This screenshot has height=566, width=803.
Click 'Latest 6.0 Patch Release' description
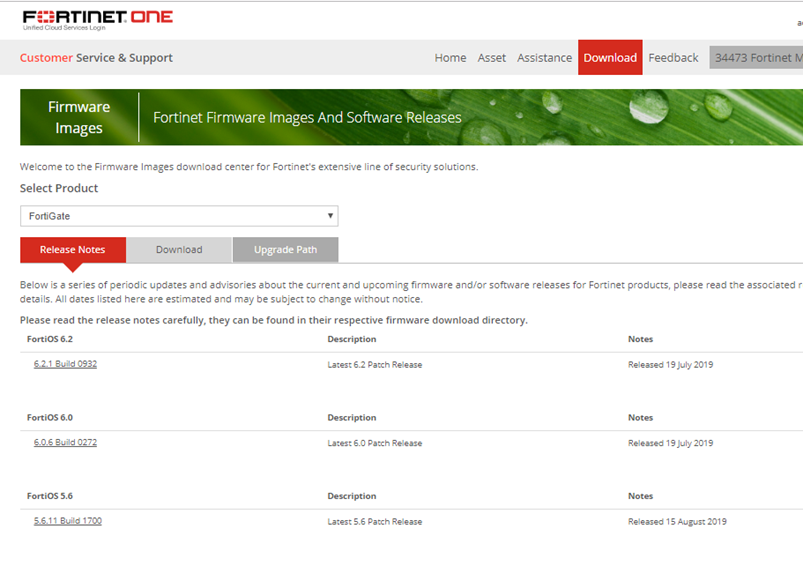(x=375, y=443)
